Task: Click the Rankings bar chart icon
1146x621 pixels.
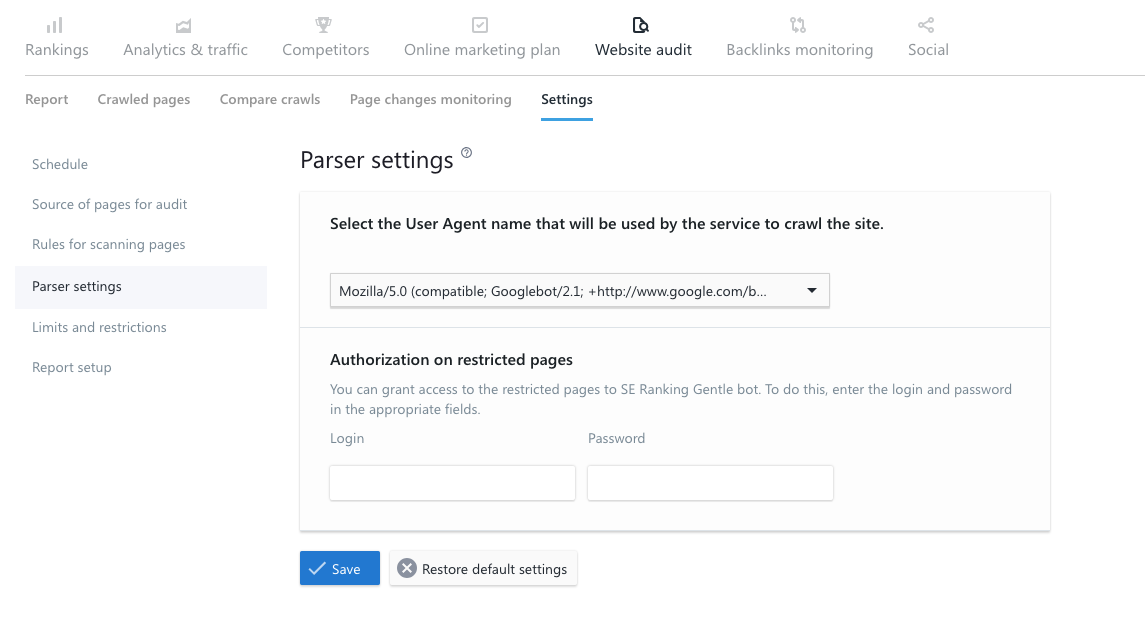Action: tap(56, 25)
